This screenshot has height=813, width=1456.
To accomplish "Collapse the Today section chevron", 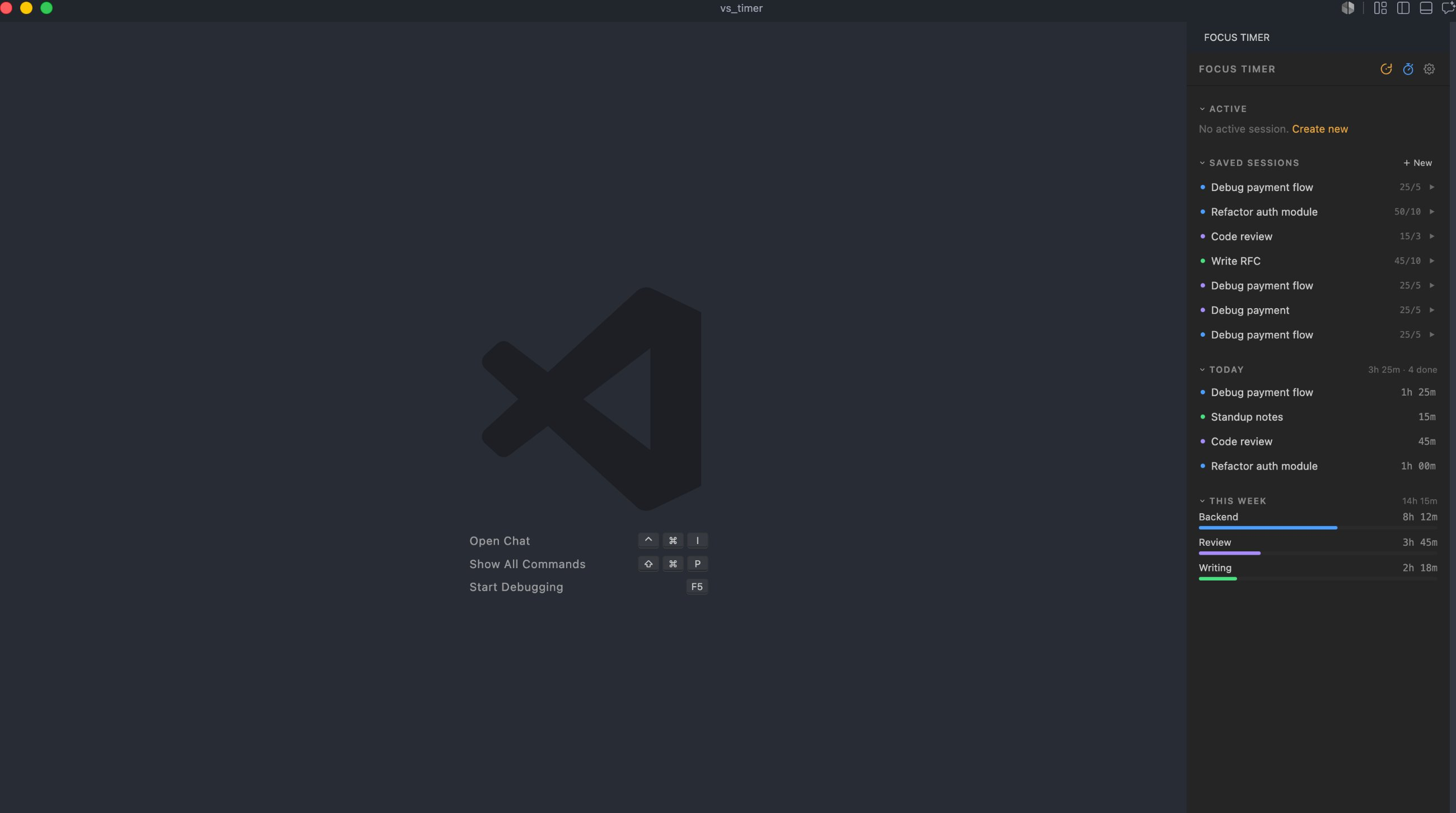I will click(x=1202, y=370).
